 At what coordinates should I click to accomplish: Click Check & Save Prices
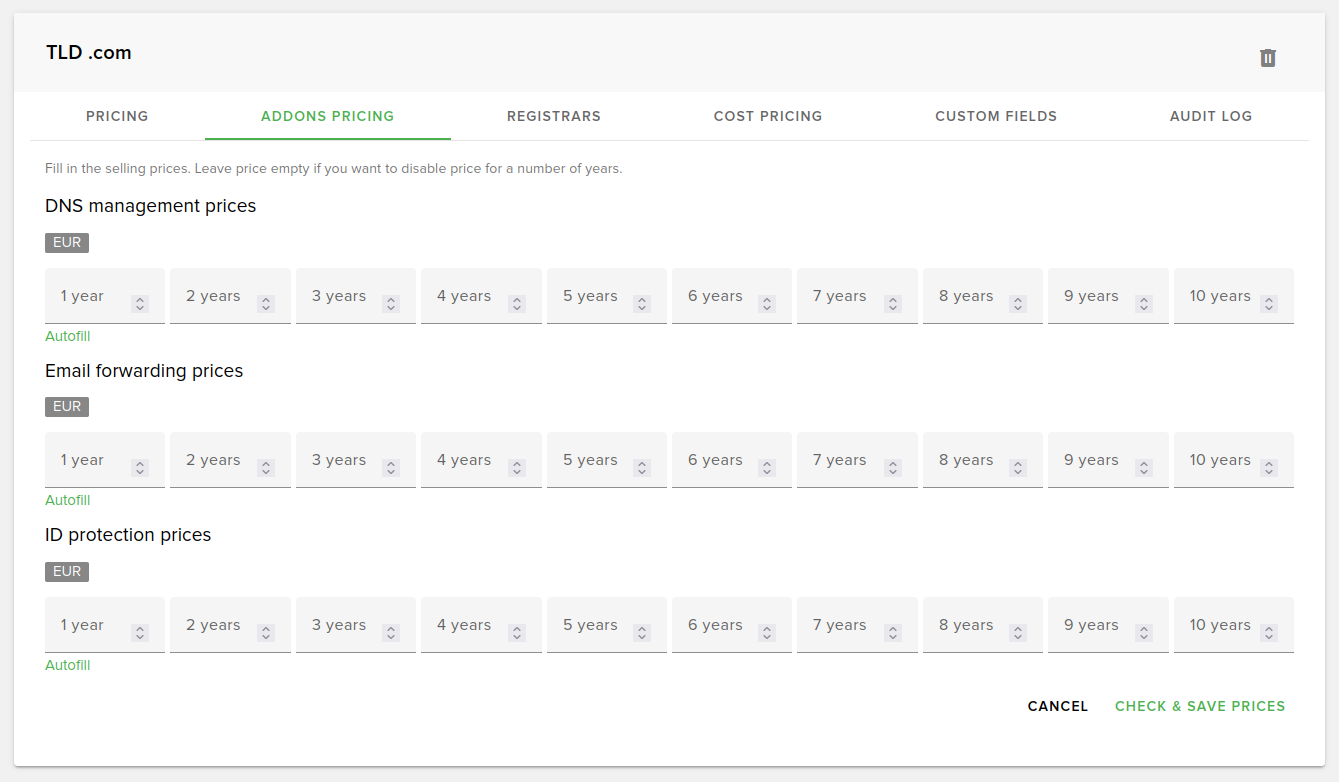(1199, 706)
